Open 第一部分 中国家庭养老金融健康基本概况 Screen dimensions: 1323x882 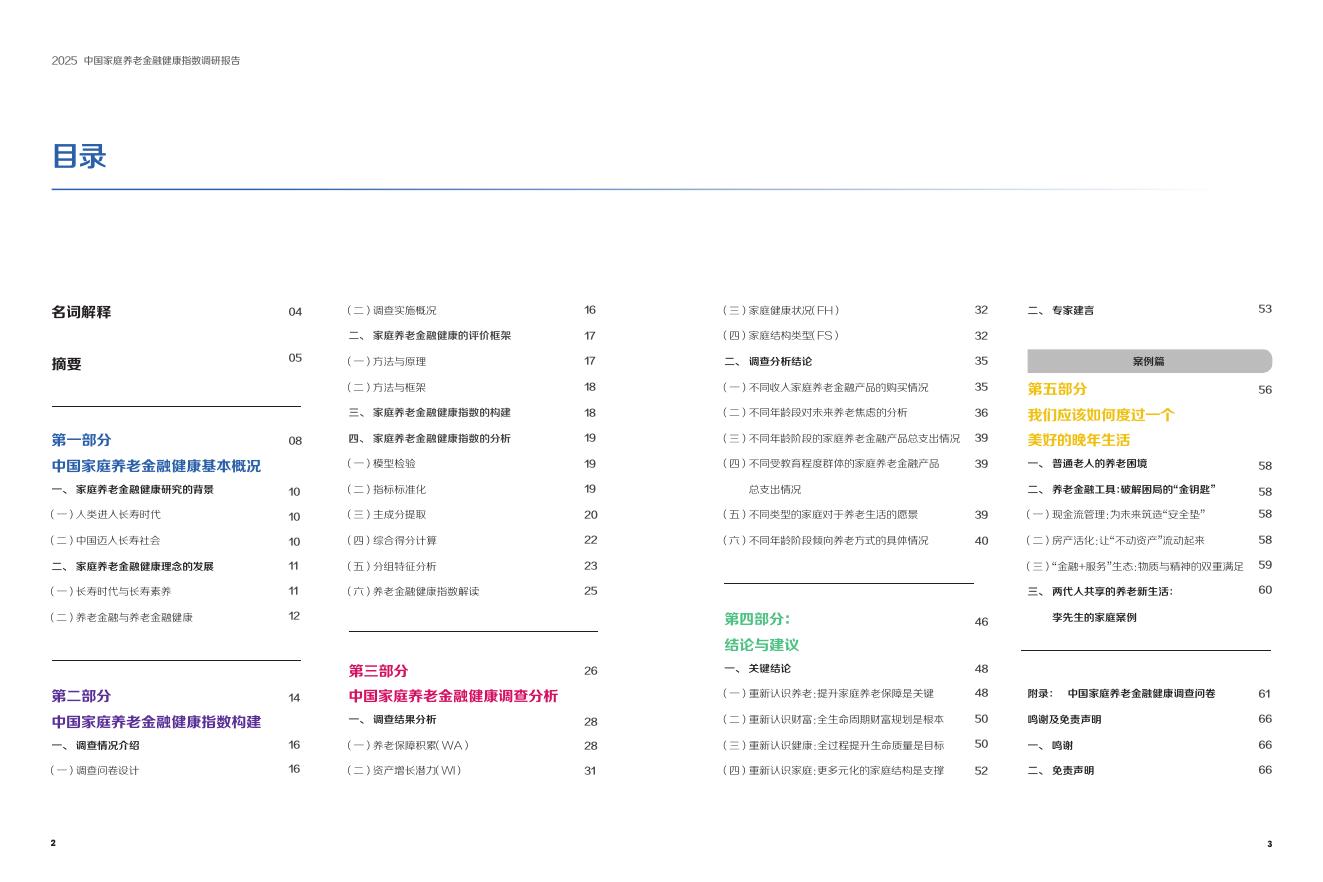point(155,466)
